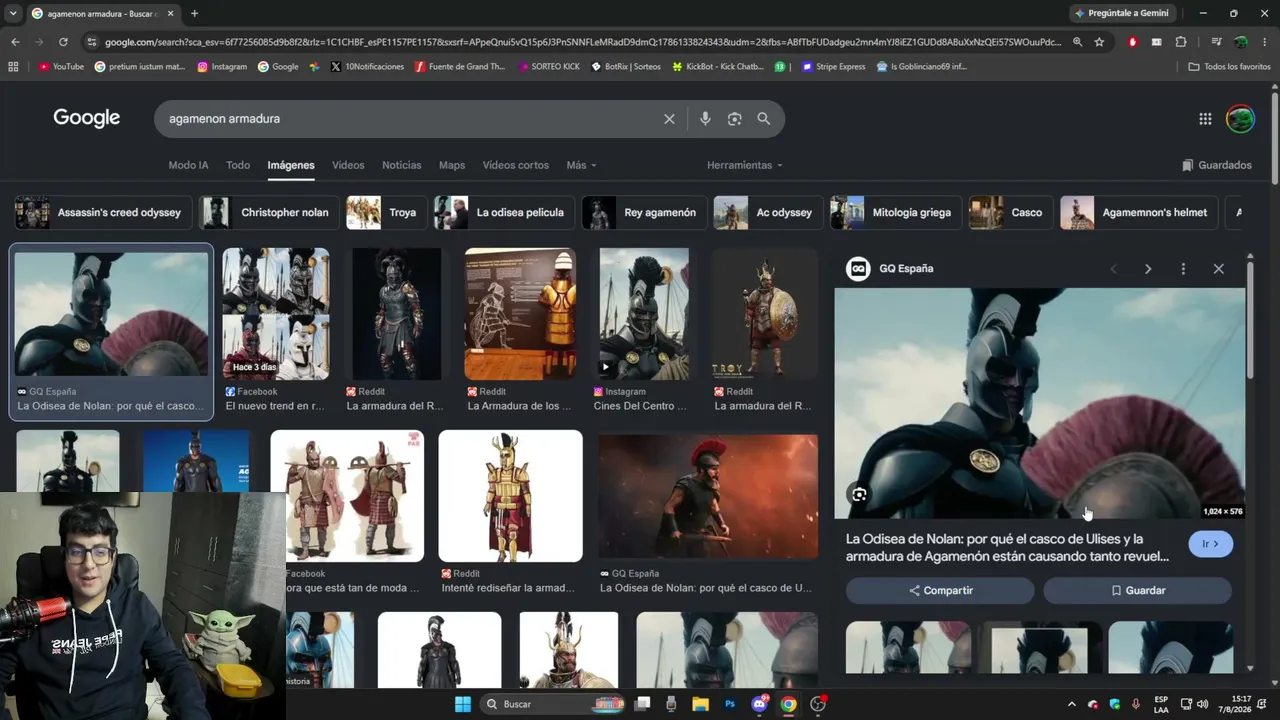Open Photoshop from the taskbar
Screen dimensions: 1280x720
click(x=730, y=704)
